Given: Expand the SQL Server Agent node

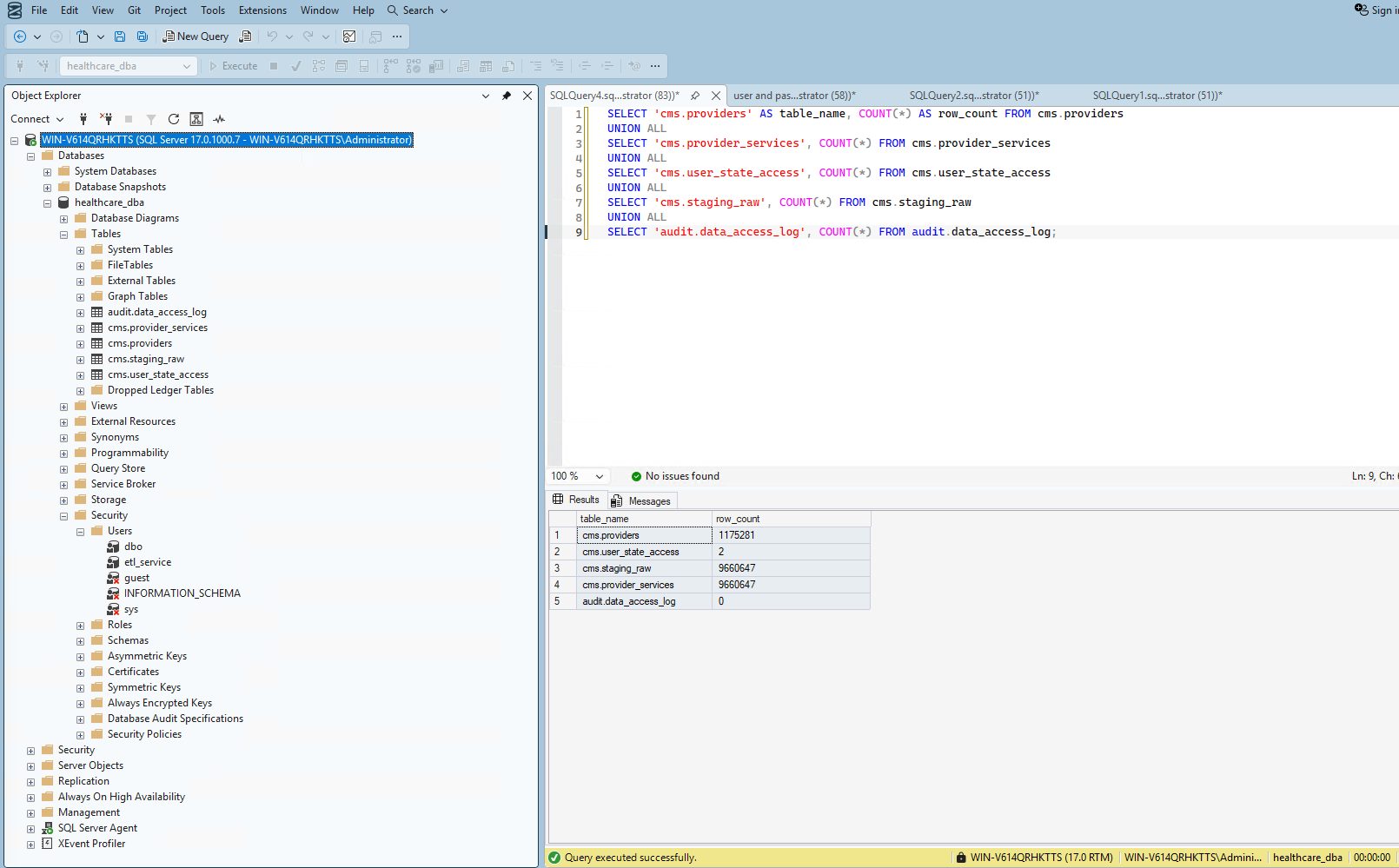Looking at the screenshot, I should [x=30, y=829].
